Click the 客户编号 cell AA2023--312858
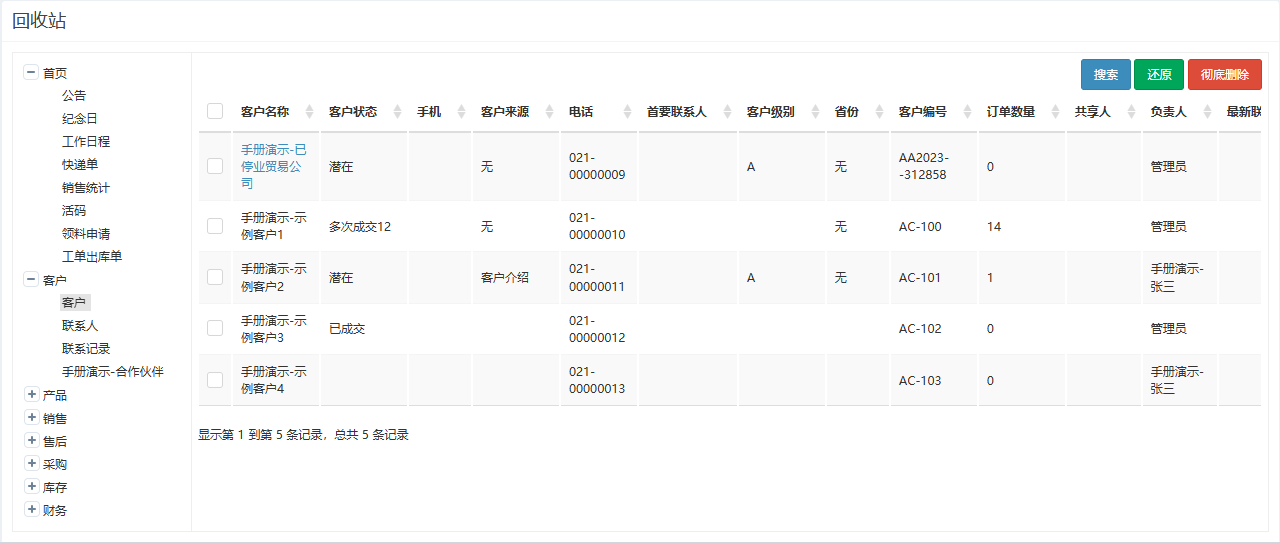Screen dimensions: 1280x543 (924, 166)
